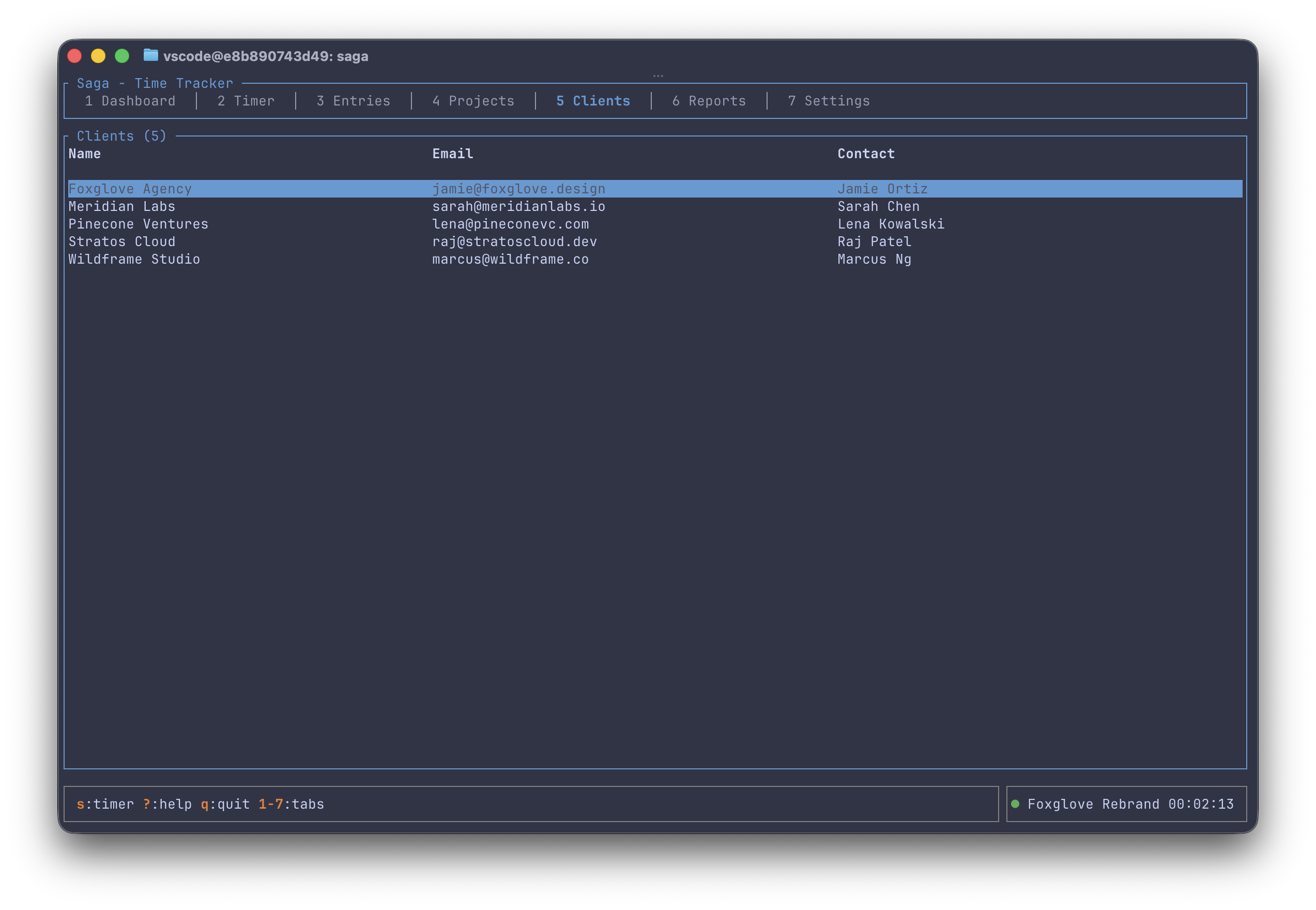Open the 2 Timer tab
The height and width of the screenshot is (910, 1316).
click(246, 101)
